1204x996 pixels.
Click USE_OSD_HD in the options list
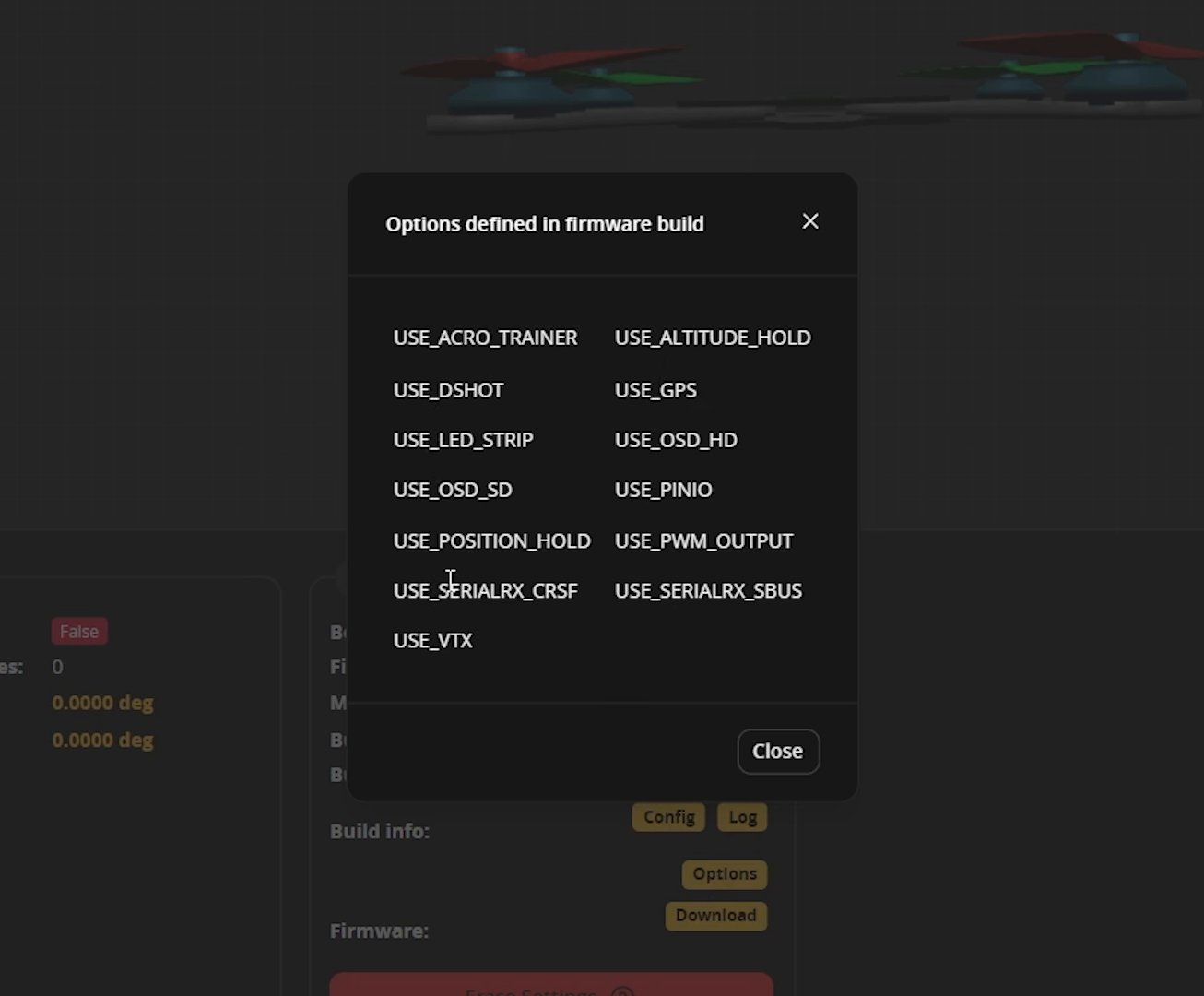676,440
